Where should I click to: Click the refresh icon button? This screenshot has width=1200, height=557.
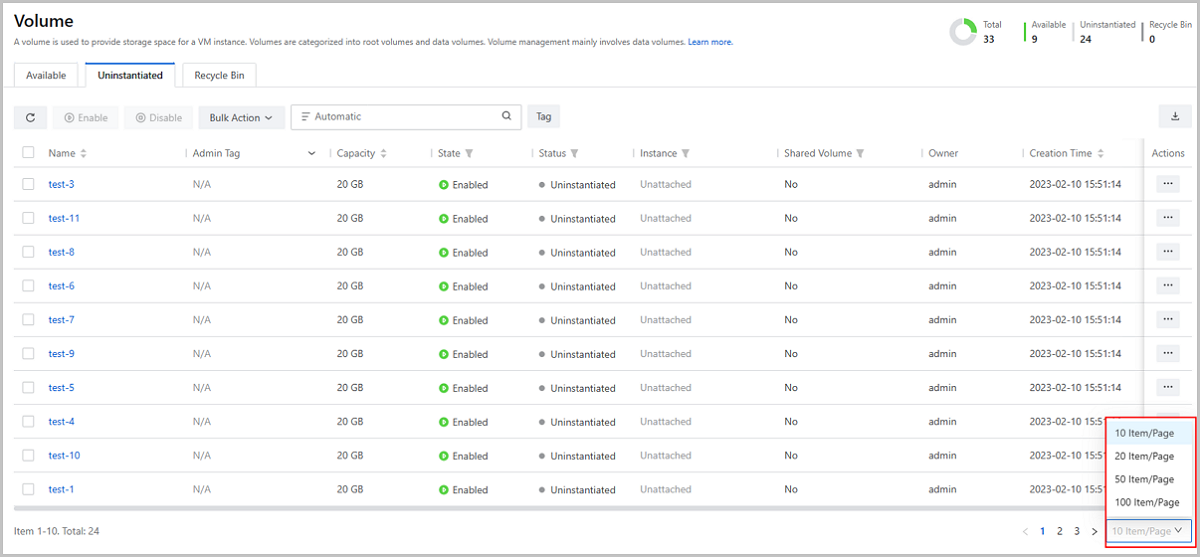[x=30, y=117]
